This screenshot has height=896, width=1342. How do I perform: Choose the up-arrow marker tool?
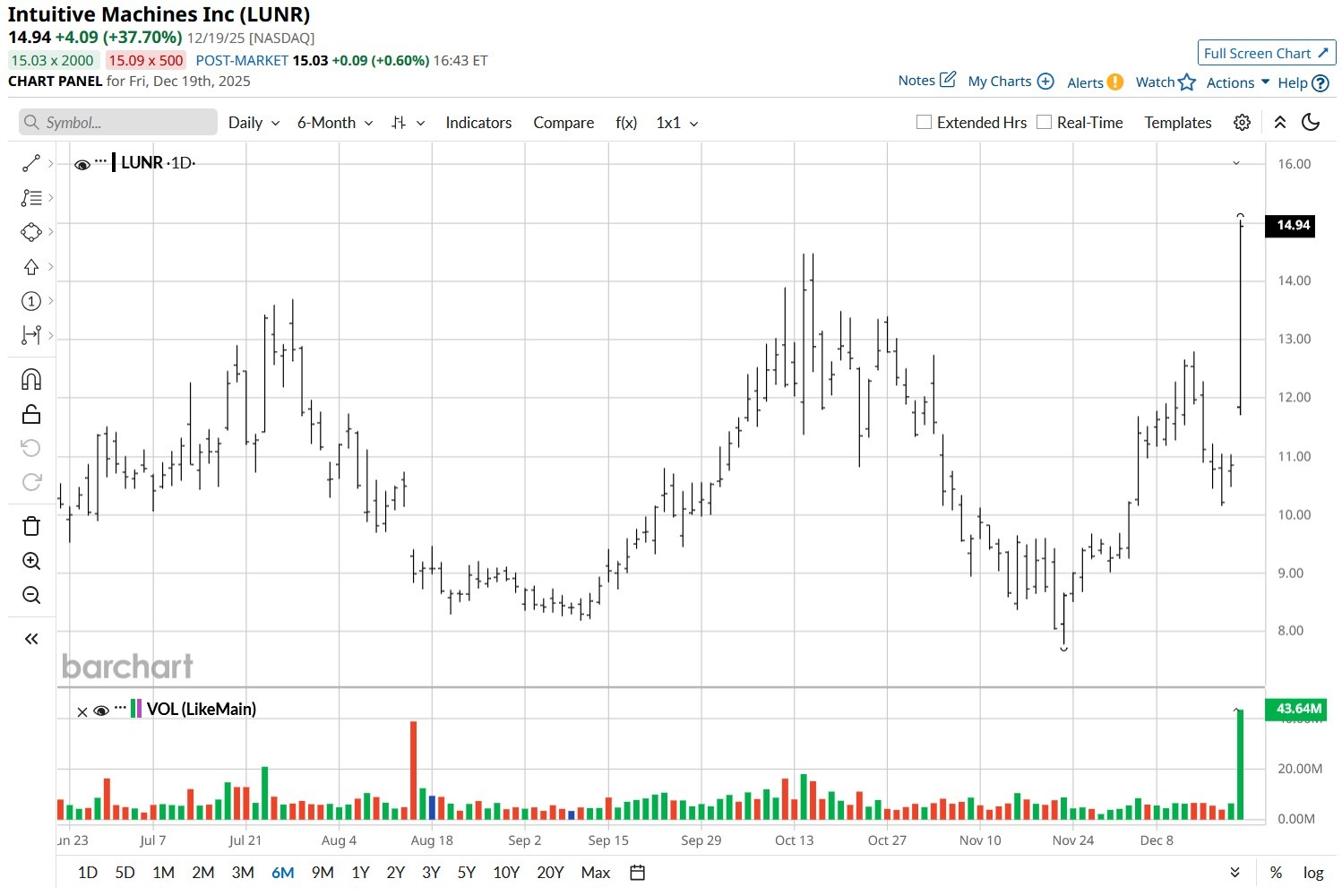(x=31, y=267)
